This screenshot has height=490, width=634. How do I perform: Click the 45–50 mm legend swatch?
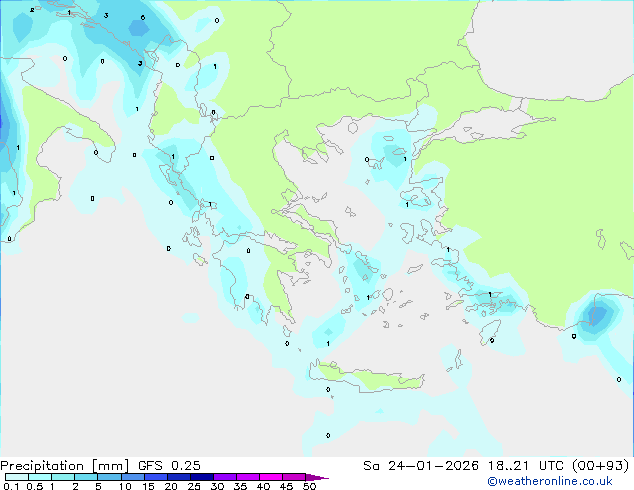tap(294, 477)
